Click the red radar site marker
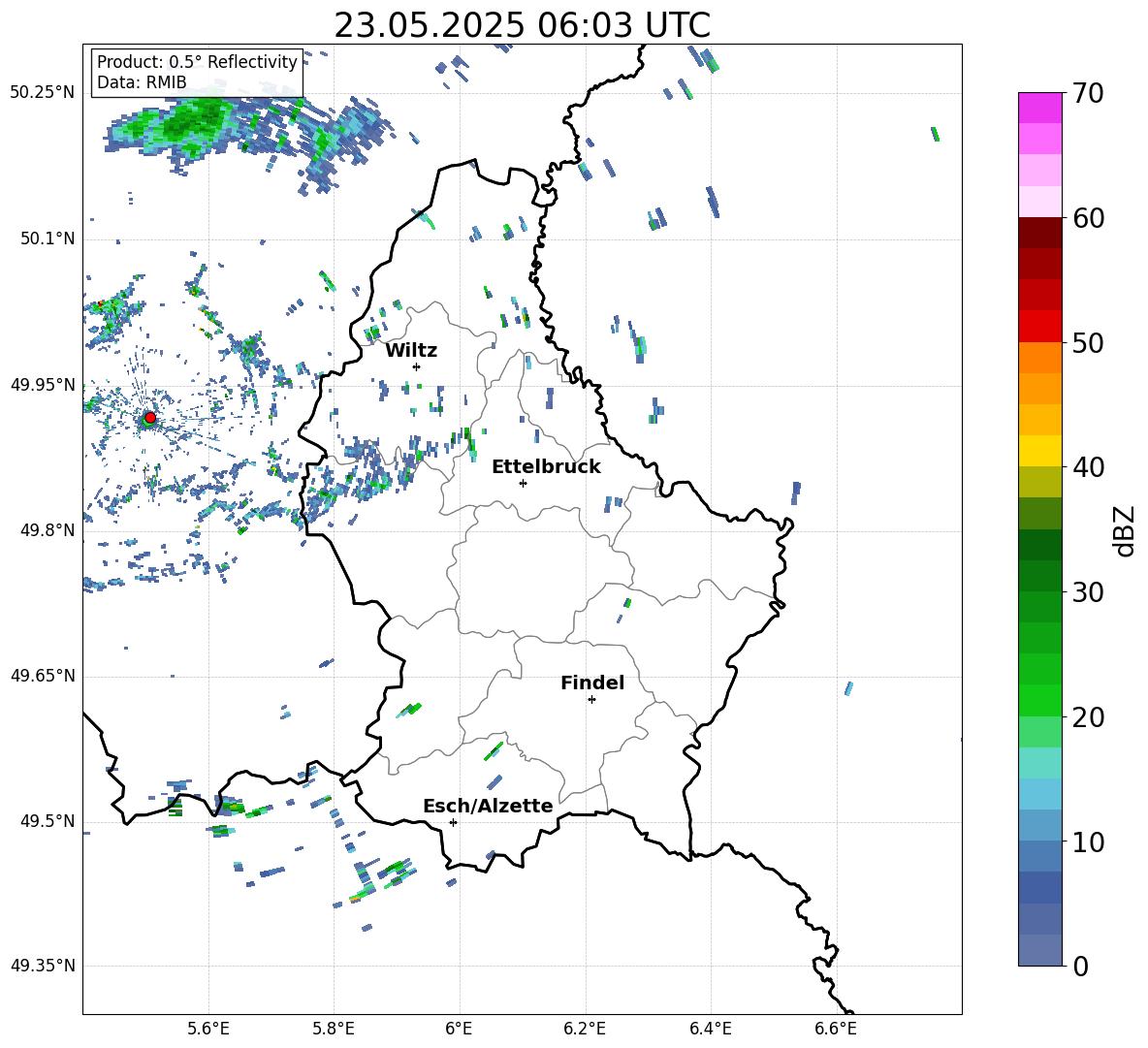This screenshot has width=1148, height=1048. [x=150, y=418]
